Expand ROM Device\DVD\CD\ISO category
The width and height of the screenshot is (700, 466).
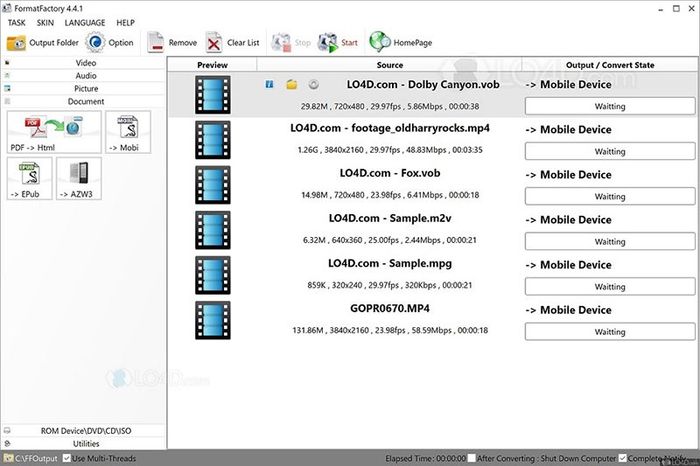click(x=84, y=431)
